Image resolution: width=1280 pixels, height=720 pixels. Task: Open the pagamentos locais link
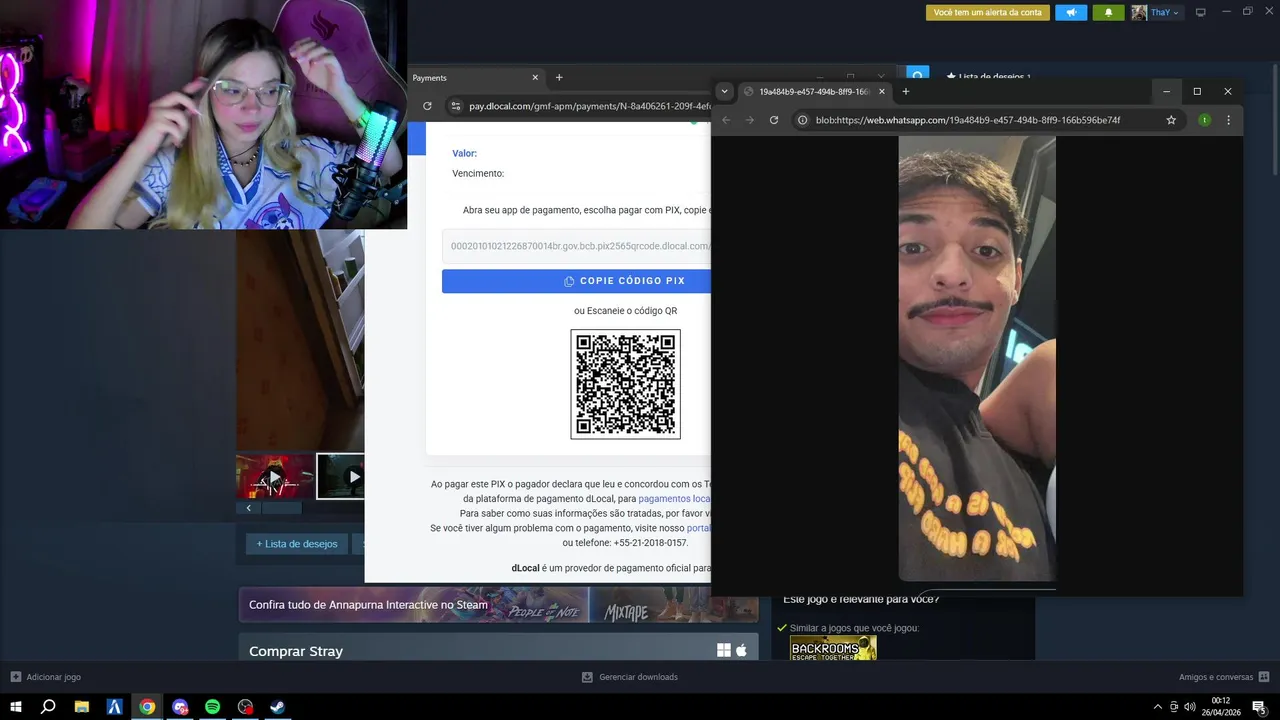tap(674, 498)
